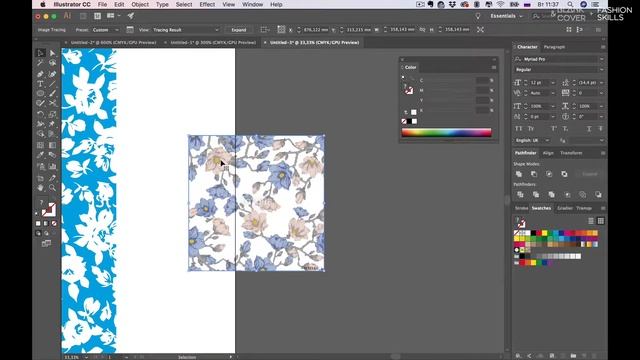640x360 pixels.
Task: Toggle Superscript character style
Action: (x=554, y=129)
